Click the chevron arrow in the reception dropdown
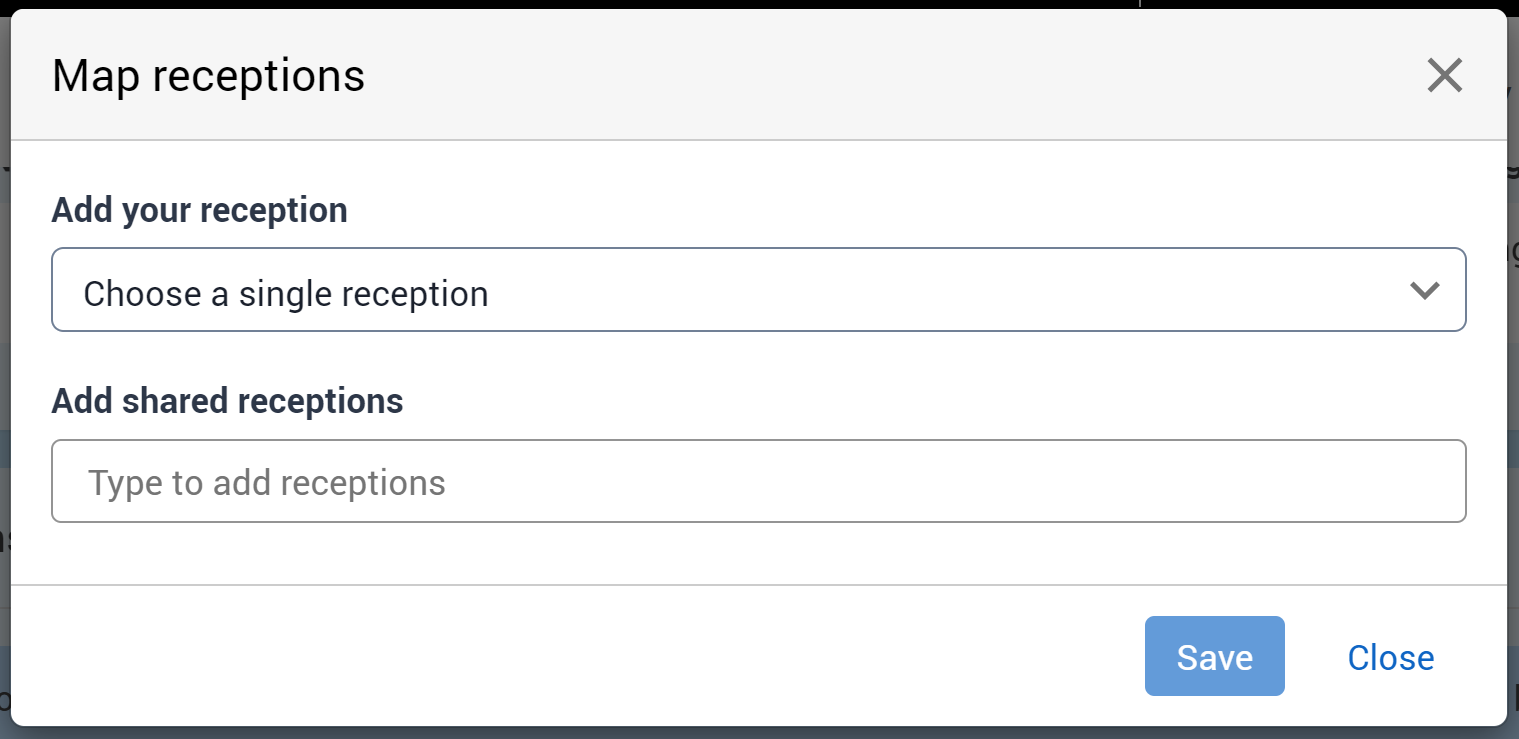1519x739 pixels. click(x=1424, y=290)
